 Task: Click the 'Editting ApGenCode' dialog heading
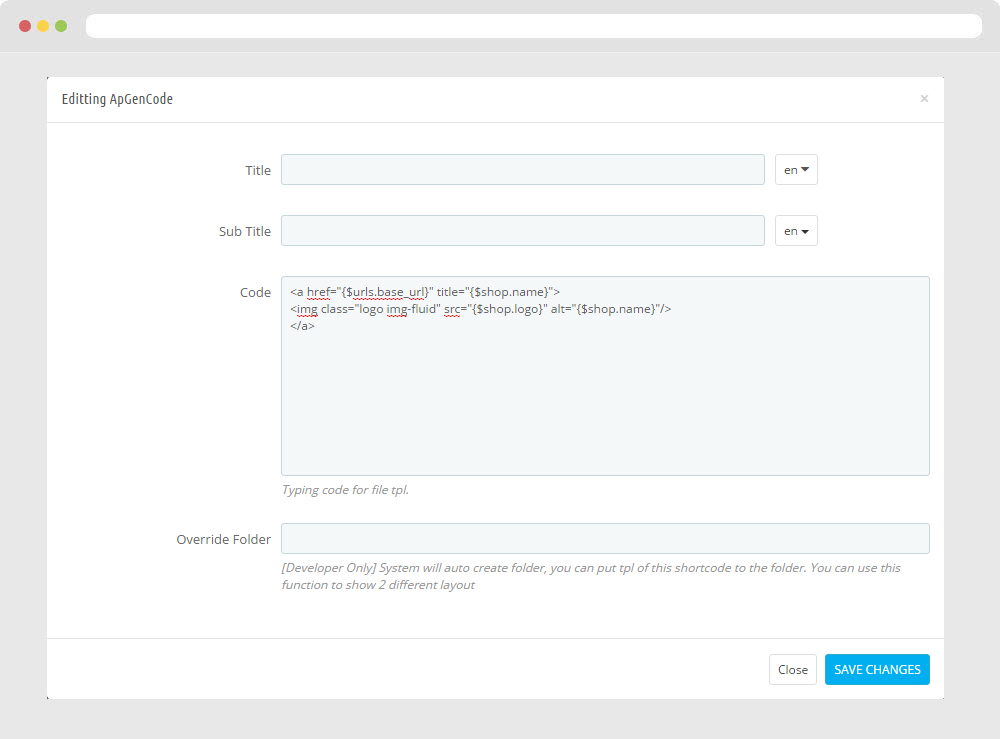[x=117, y=99]
